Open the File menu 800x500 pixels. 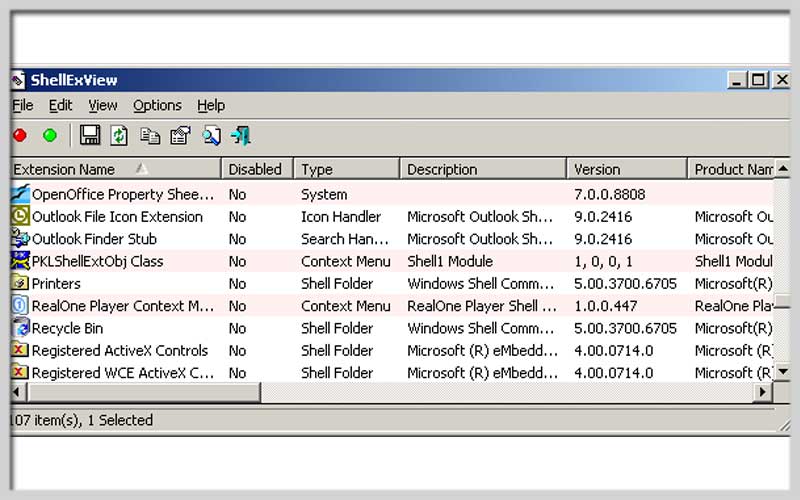tap(22, 106)
